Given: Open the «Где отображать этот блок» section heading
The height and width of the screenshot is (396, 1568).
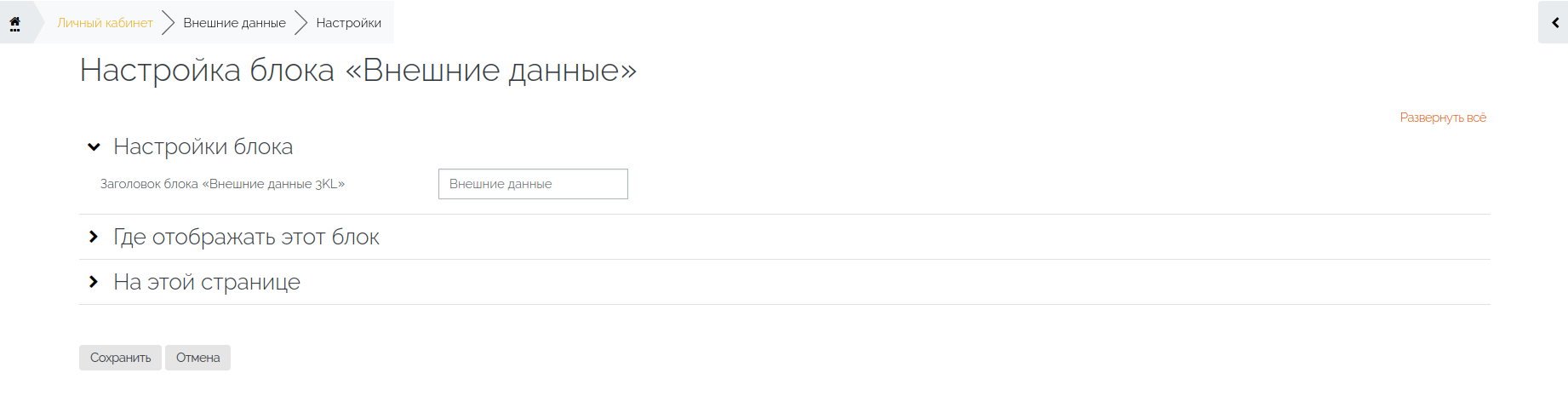Looking at the screenshot, I should pyautogui.click(x=246, y=237).
